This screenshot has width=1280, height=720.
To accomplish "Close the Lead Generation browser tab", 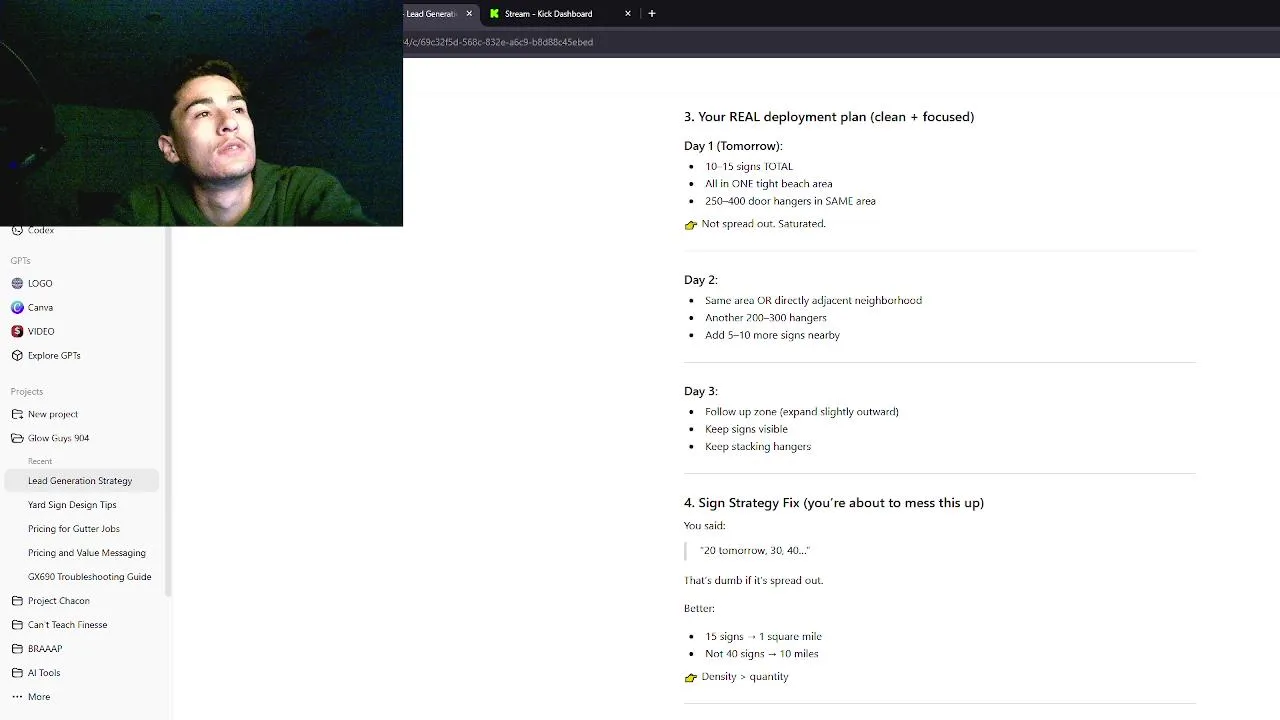I will [469, 14].
